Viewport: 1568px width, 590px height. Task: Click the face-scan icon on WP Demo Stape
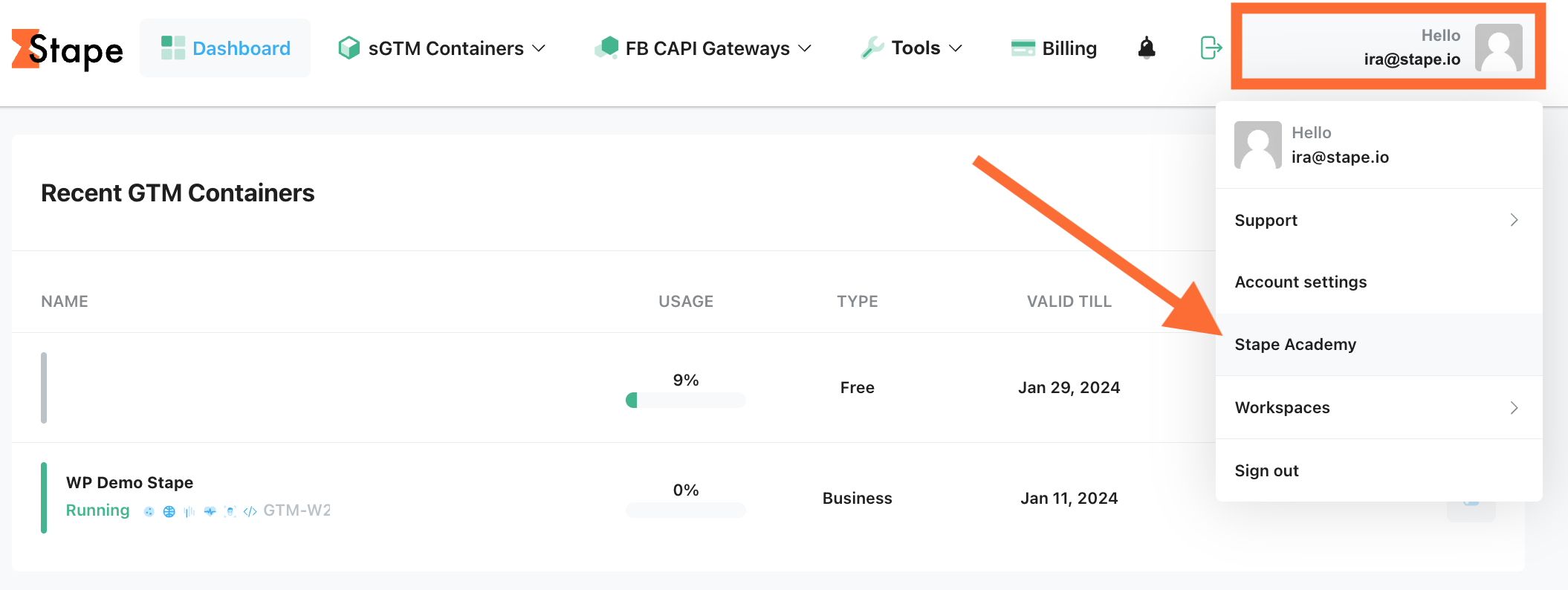click(x=230, y=511)
